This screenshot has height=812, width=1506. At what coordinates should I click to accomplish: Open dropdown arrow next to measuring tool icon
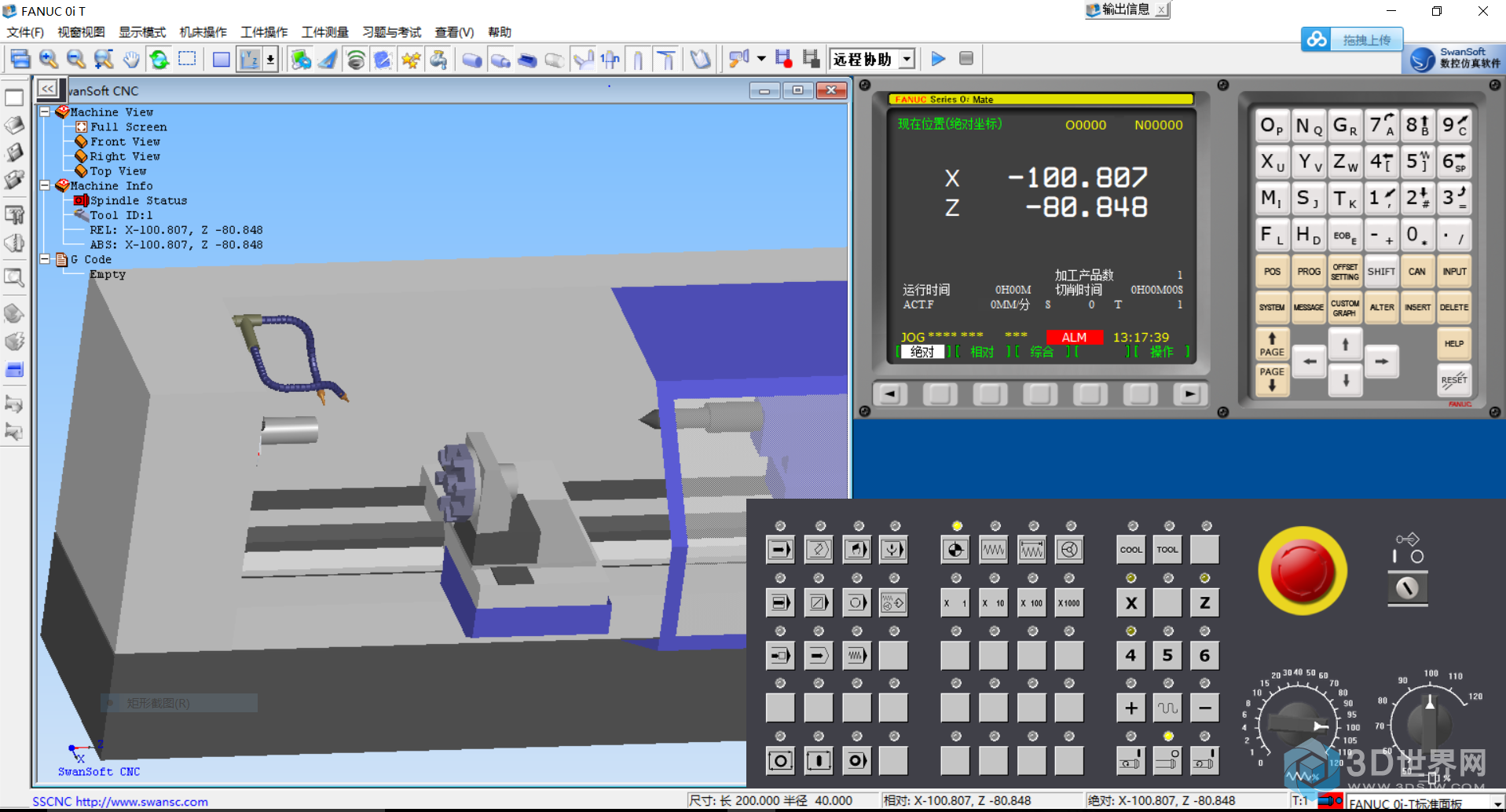click(x=760, y=59)
